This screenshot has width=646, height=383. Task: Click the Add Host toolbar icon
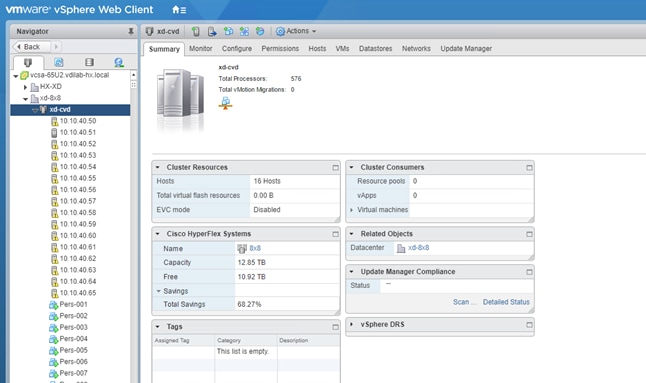196,31
